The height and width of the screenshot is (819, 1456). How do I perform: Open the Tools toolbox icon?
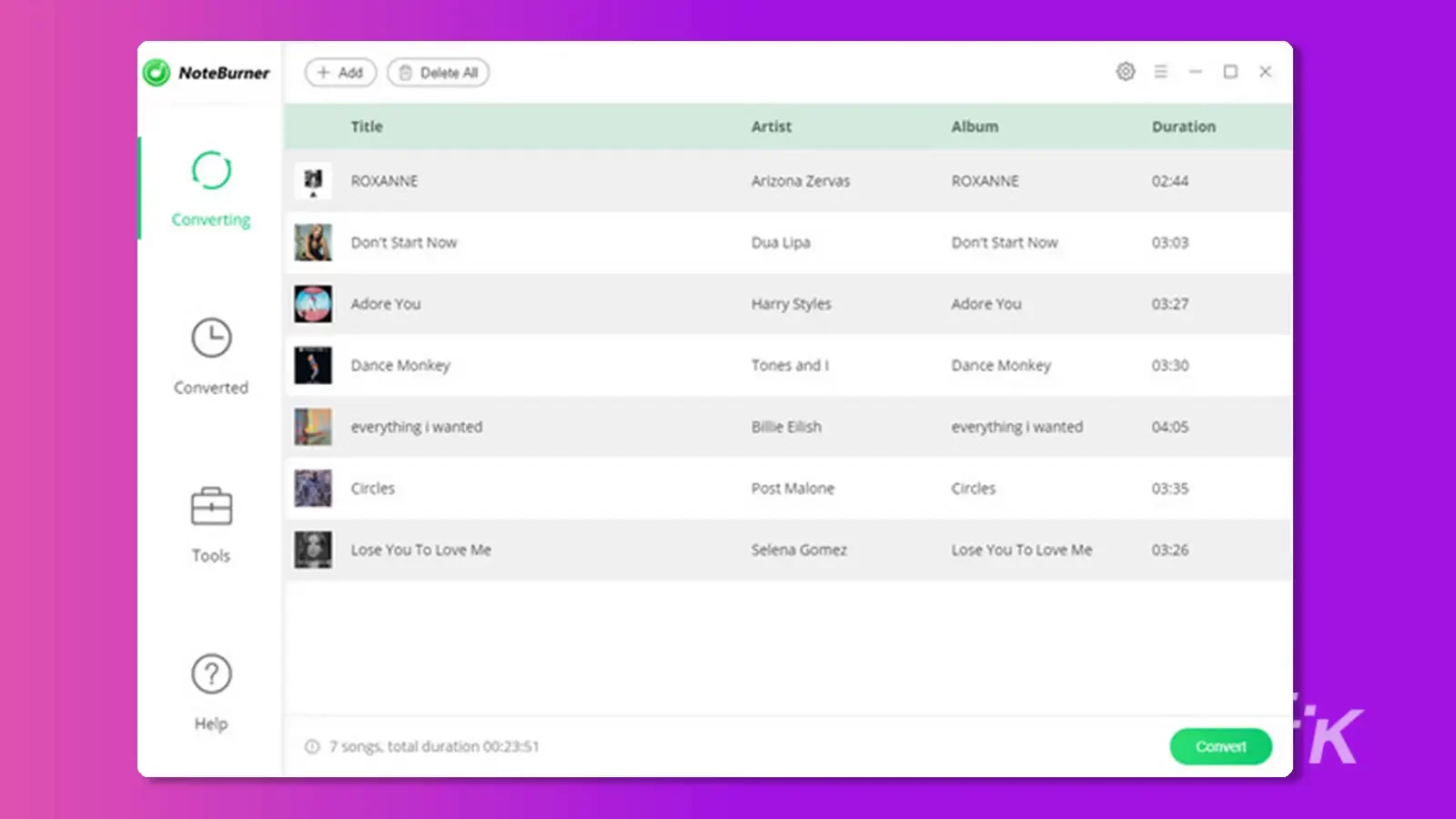coord(211,506)
